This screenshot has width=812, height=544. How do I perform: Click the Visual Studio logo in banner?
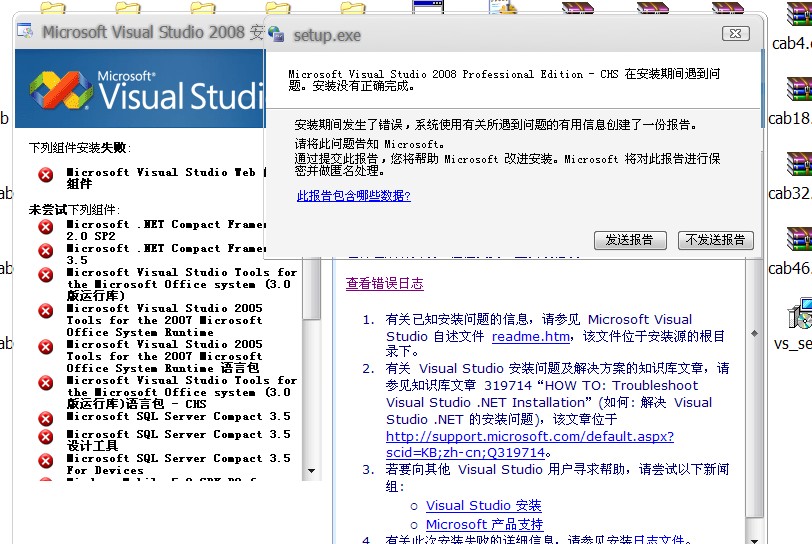point(61,89)
